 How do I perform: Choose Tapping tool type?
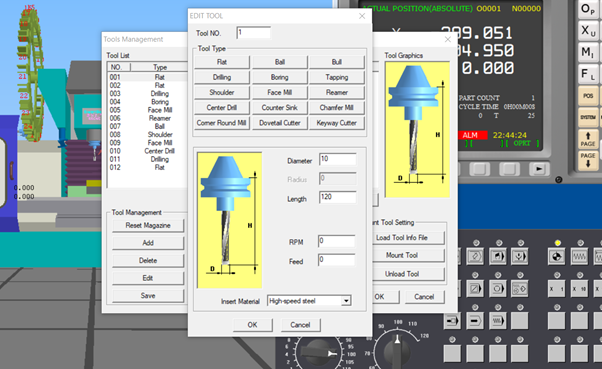click(337, 77)
